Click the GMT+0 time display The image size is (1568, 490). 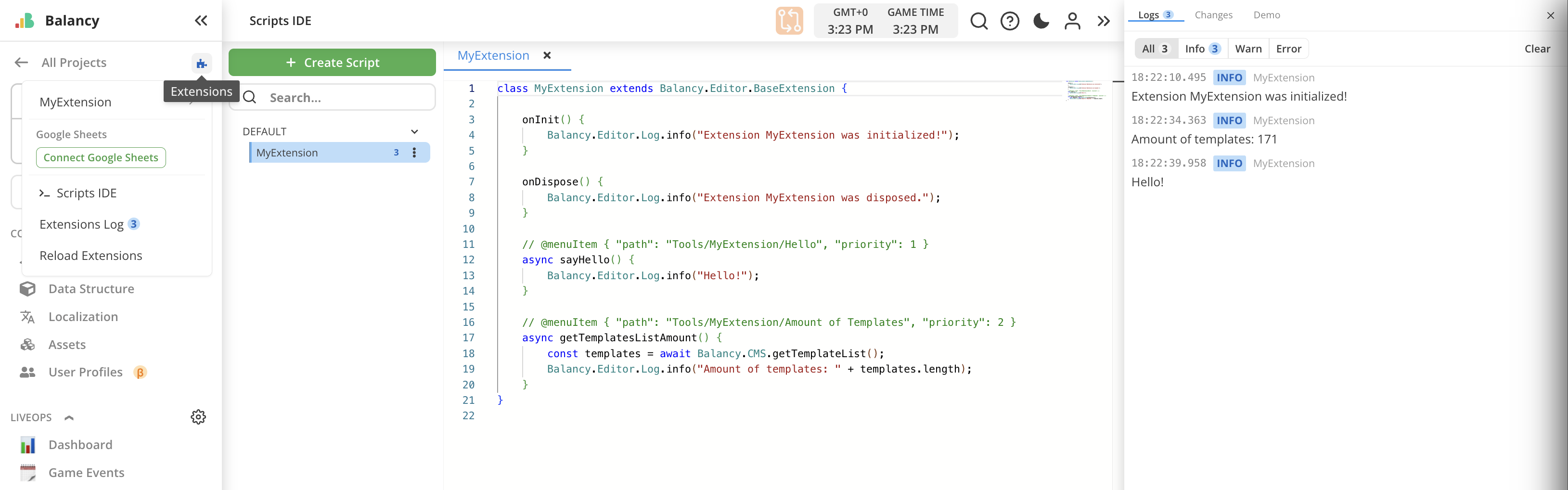[x=850, y=21]
